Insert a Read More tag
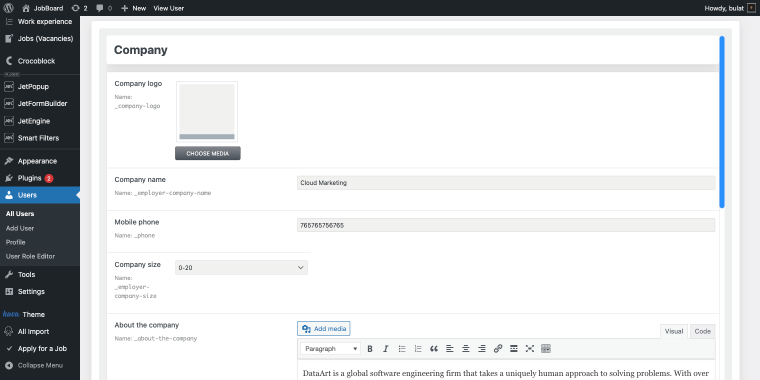The image size is (760, 380). coord(514,348)
